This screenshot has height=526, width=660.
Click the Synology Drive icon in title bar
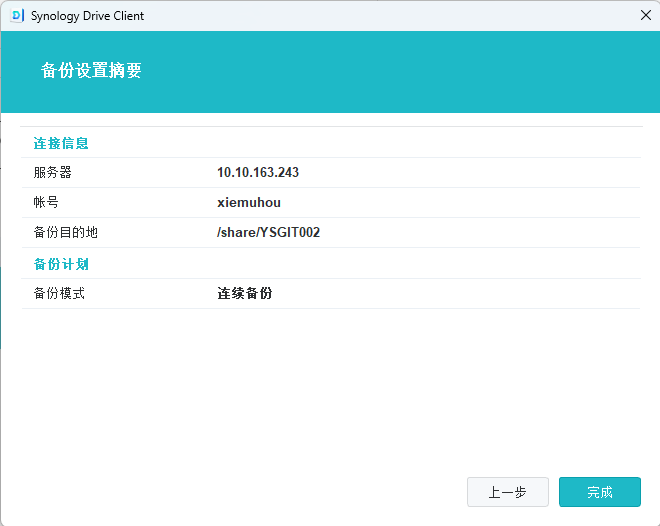17,16
